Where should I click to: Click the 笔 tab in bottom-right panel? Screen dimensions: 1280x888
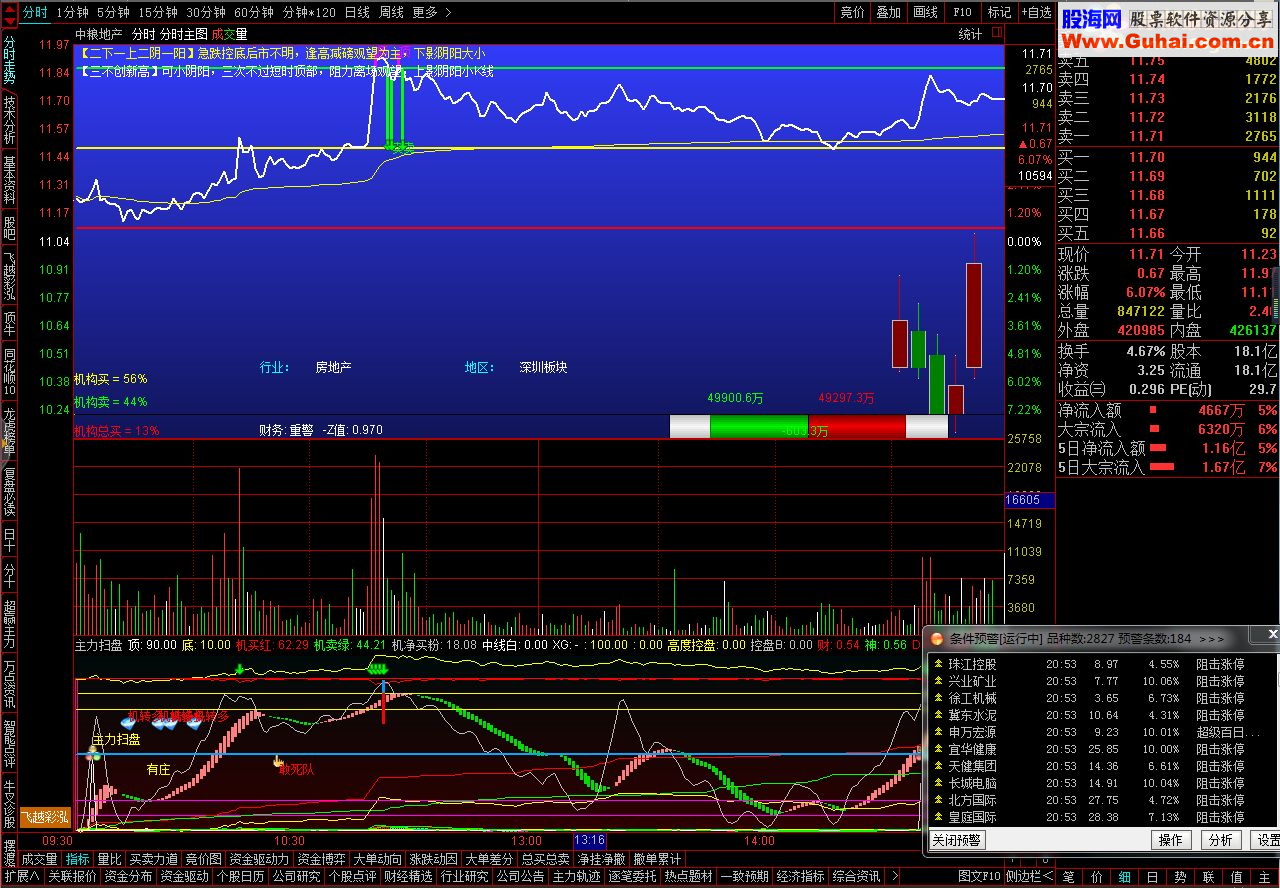(x=1069, y=877)
